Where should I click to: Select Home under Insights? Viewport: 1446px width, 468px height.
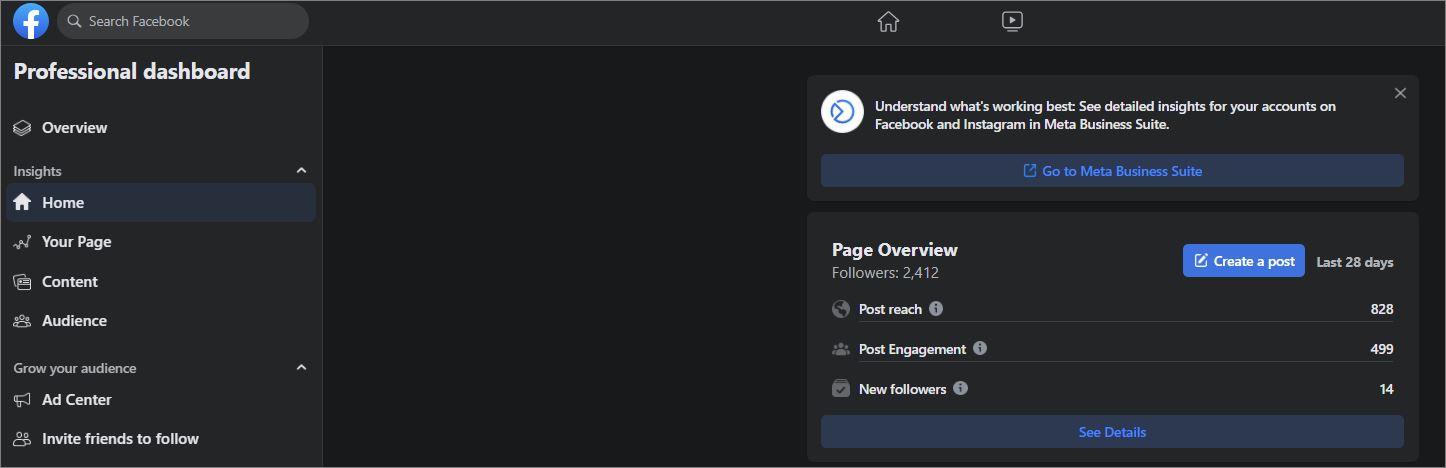click(x=161, y=202)
